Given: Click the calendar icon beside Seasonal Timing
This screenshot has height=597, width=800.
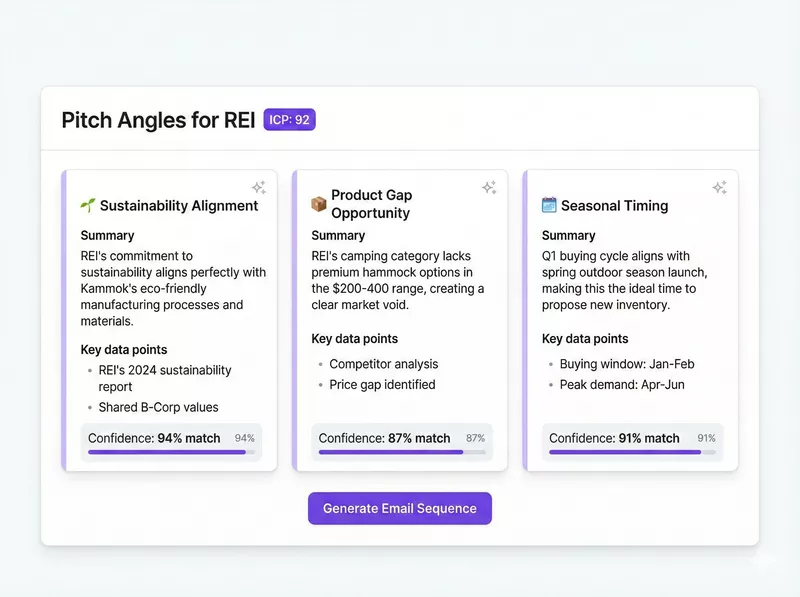Looking at the screenshot, I should coord(549,205).
